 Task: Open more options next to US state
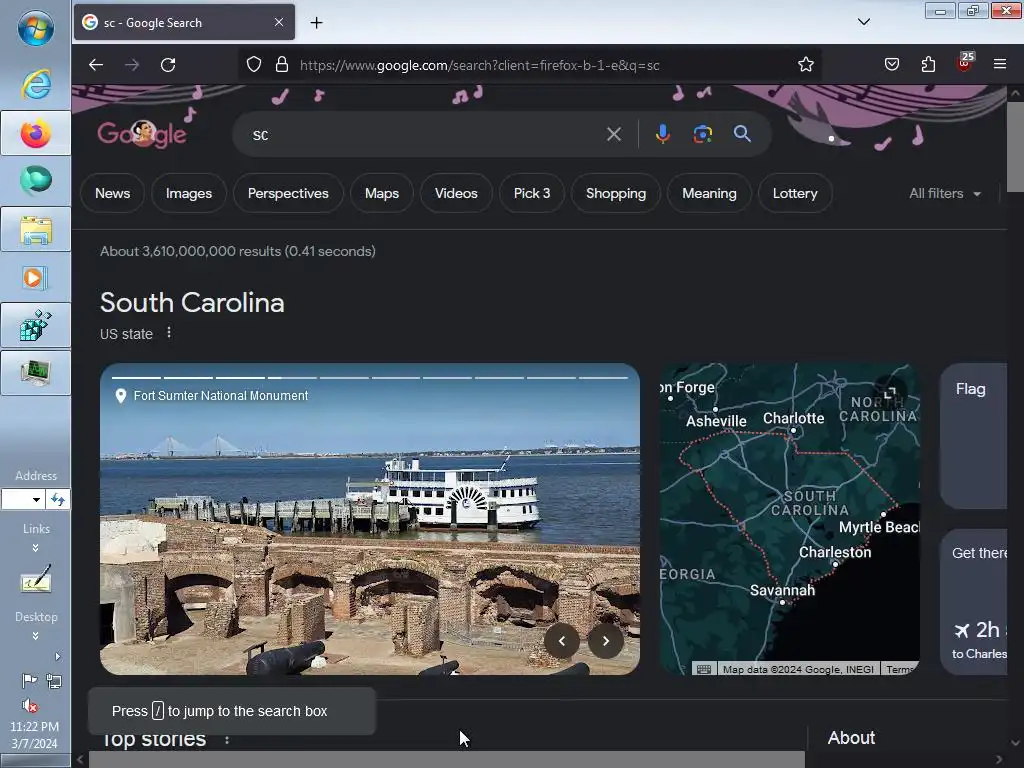pos(169,332)
